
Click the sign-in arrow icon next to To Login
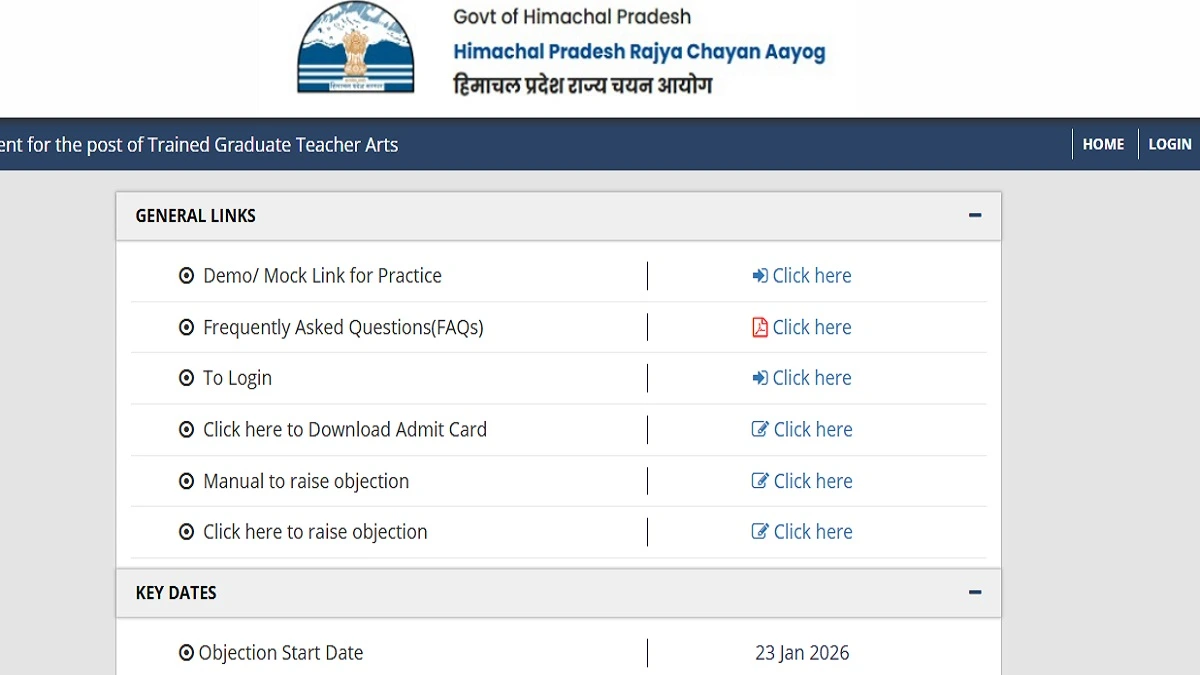(759, 377)
